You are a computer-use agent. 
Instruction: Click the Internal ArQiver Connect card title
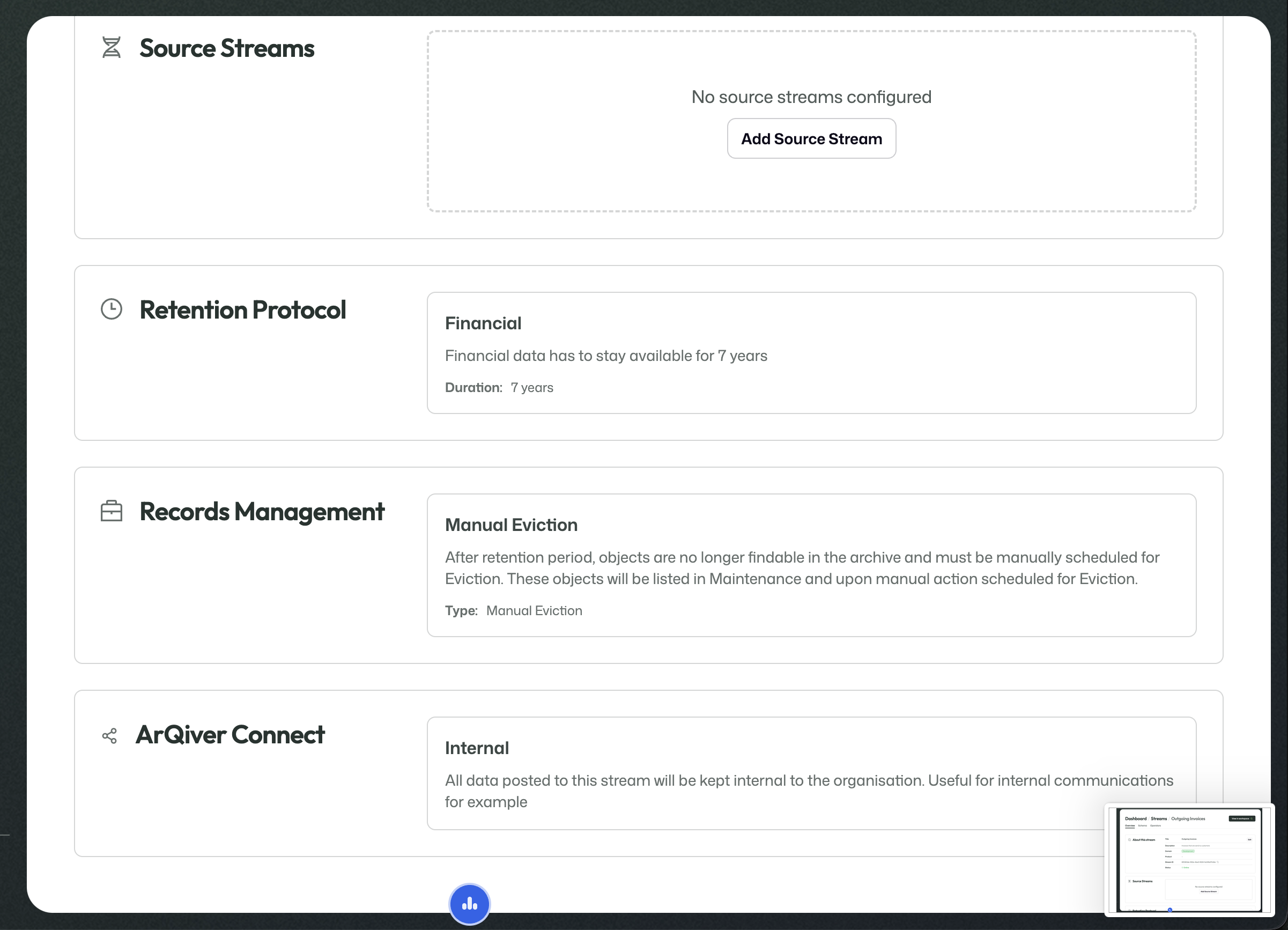477,748
